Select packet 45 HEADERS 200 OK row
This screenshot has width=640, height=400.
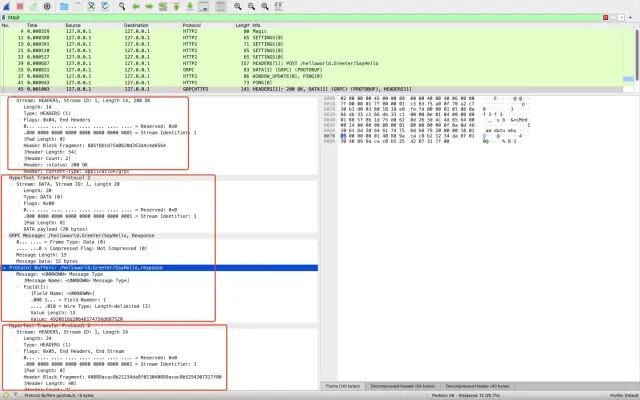click(312, 89)
